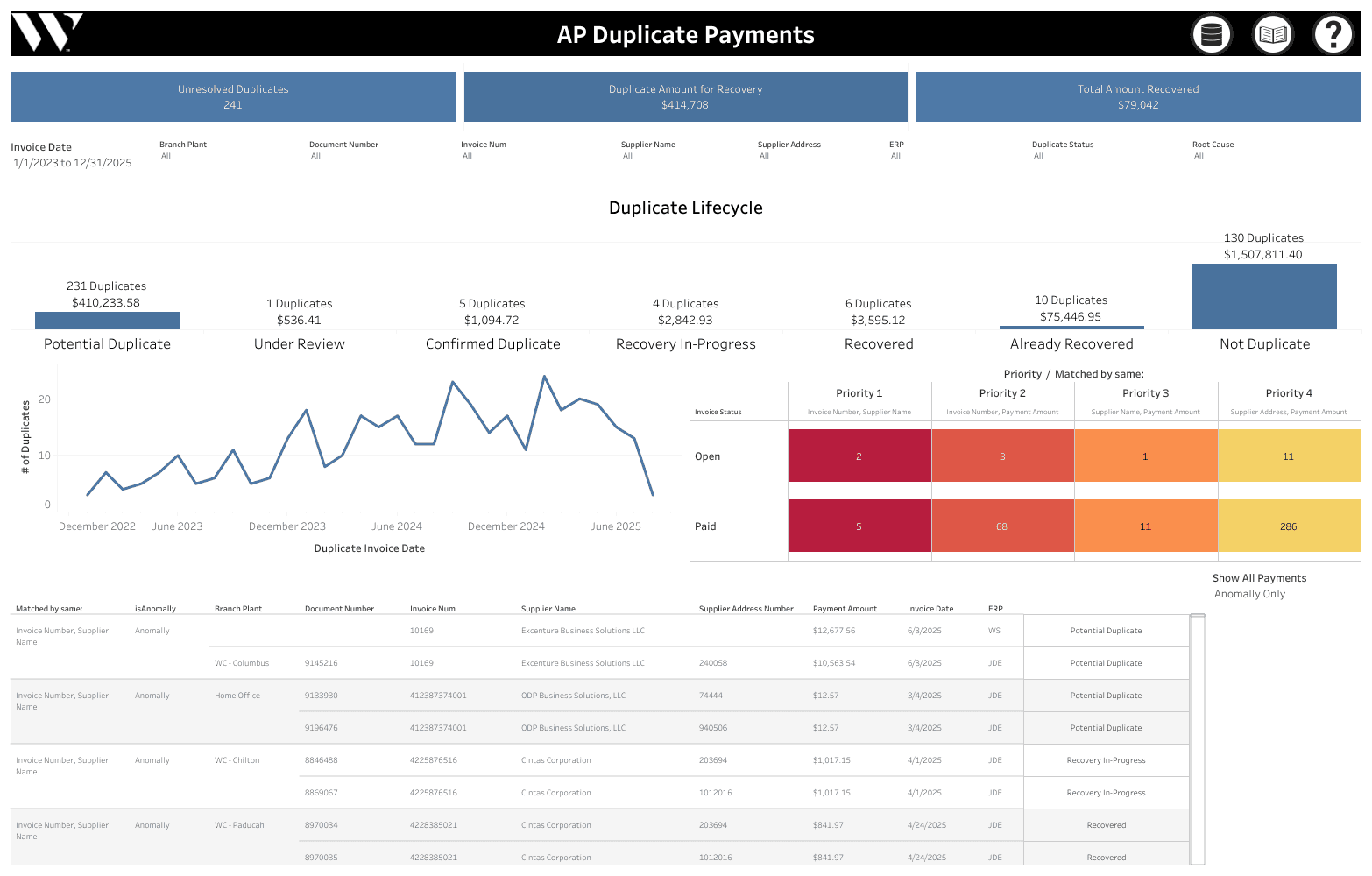This screenshot has width=1372, height=876.
Task: Click the Invoice Date range filter
Action: point(72,163)
